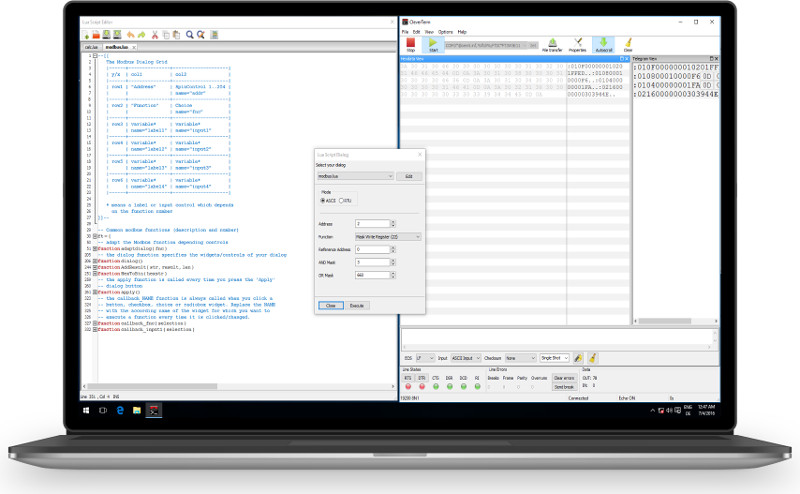The width and height of the screenshot is (800, 494).
Task: Undo the last edit in Lua editor
Action: [131, 35]
